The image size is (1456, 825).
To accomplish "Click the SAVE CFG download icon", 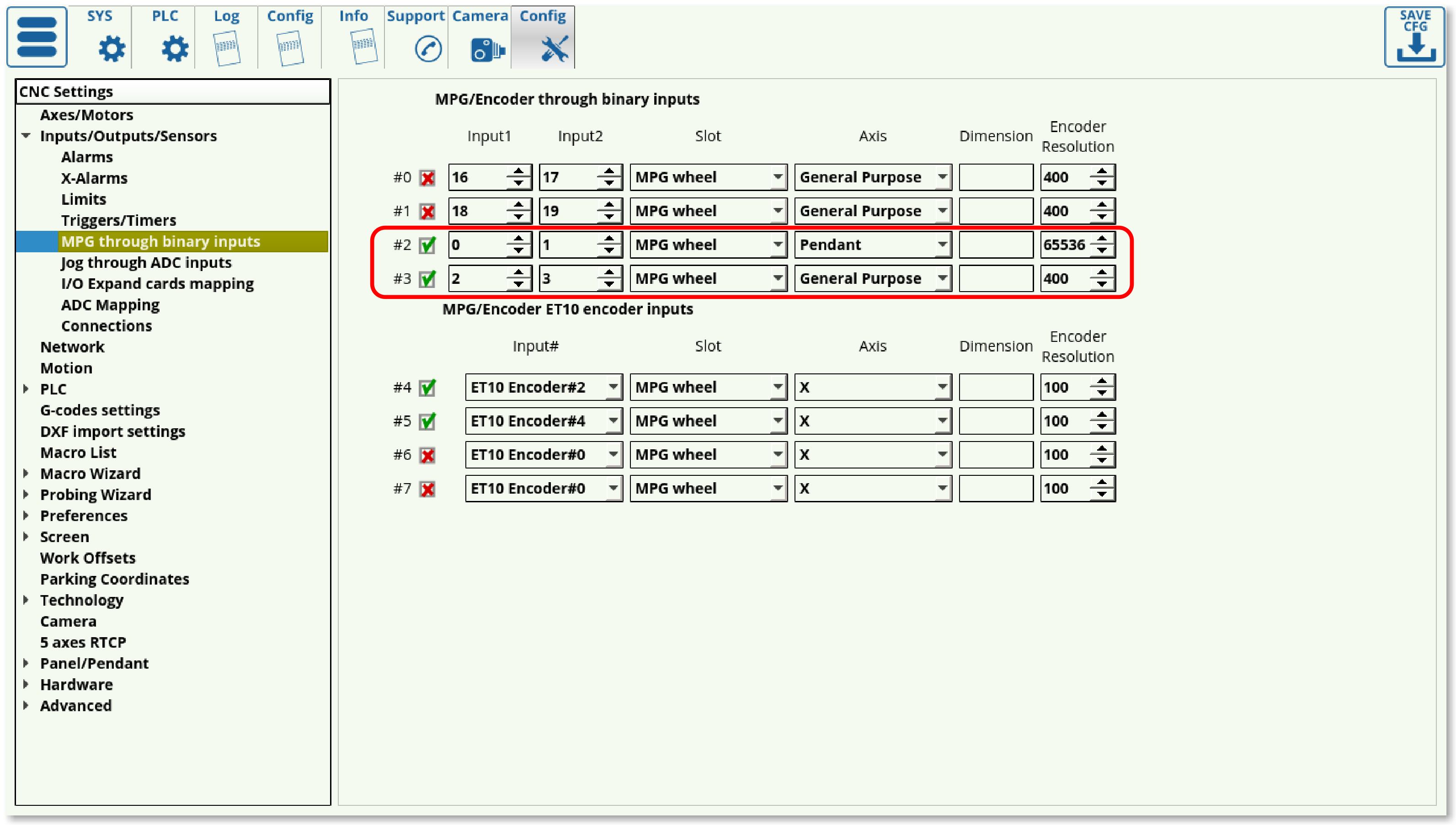I will (1415, 37).
